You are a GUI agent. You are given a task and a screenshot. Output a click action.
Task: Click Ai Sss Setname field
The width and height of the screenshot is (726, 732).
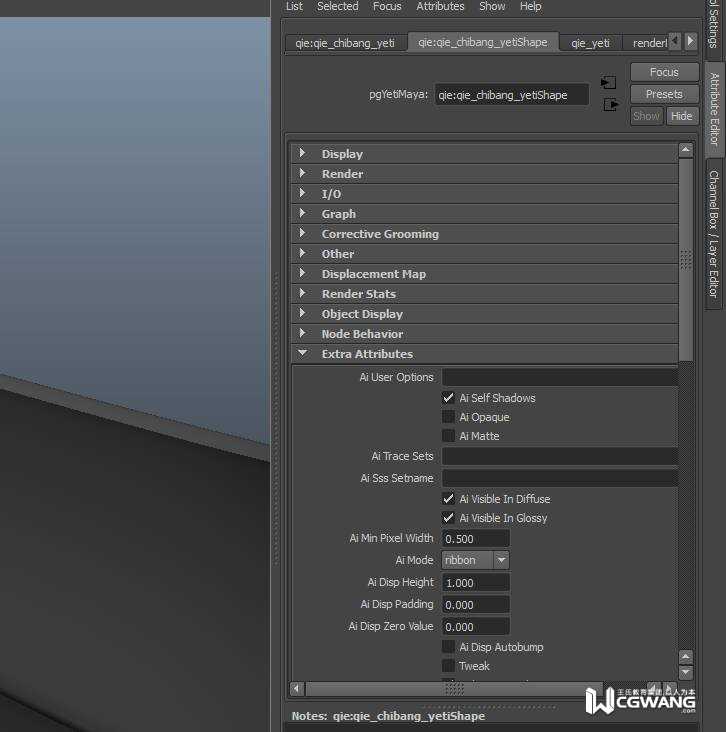[559, 478]
